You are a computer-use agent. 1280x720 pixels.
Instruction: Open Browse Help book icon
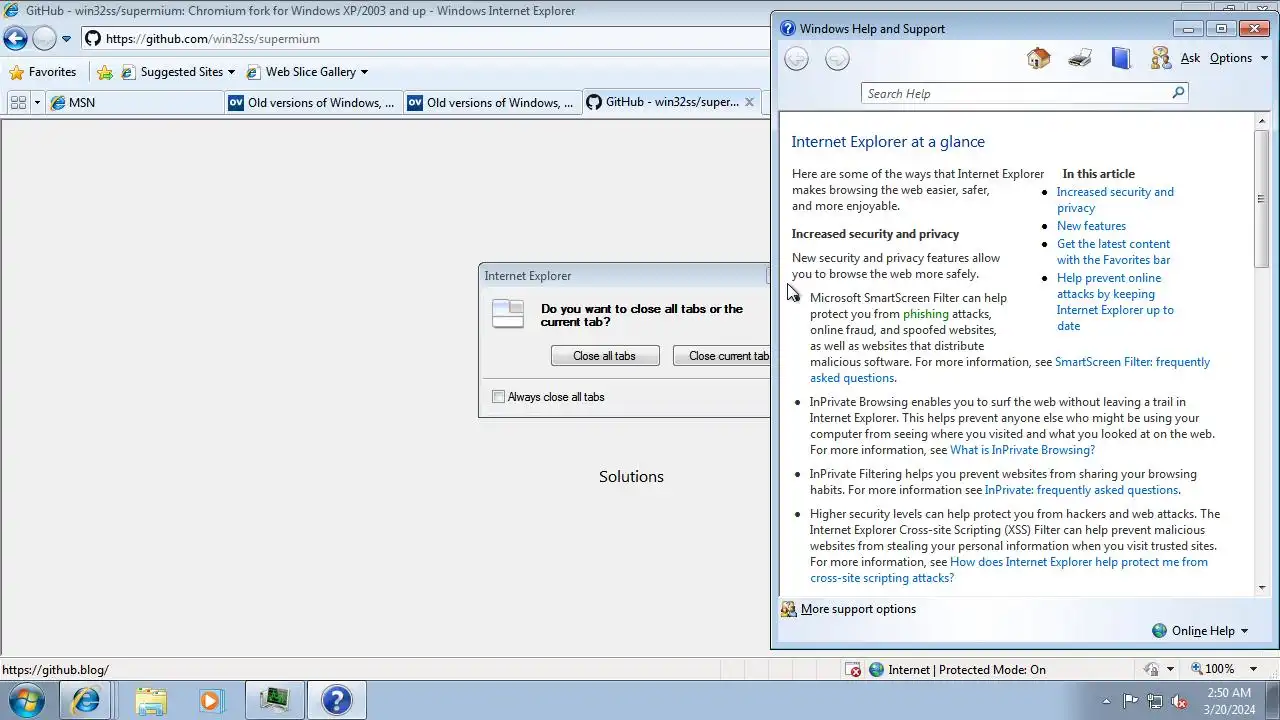pyautogui.click(x=1121, y=58)
